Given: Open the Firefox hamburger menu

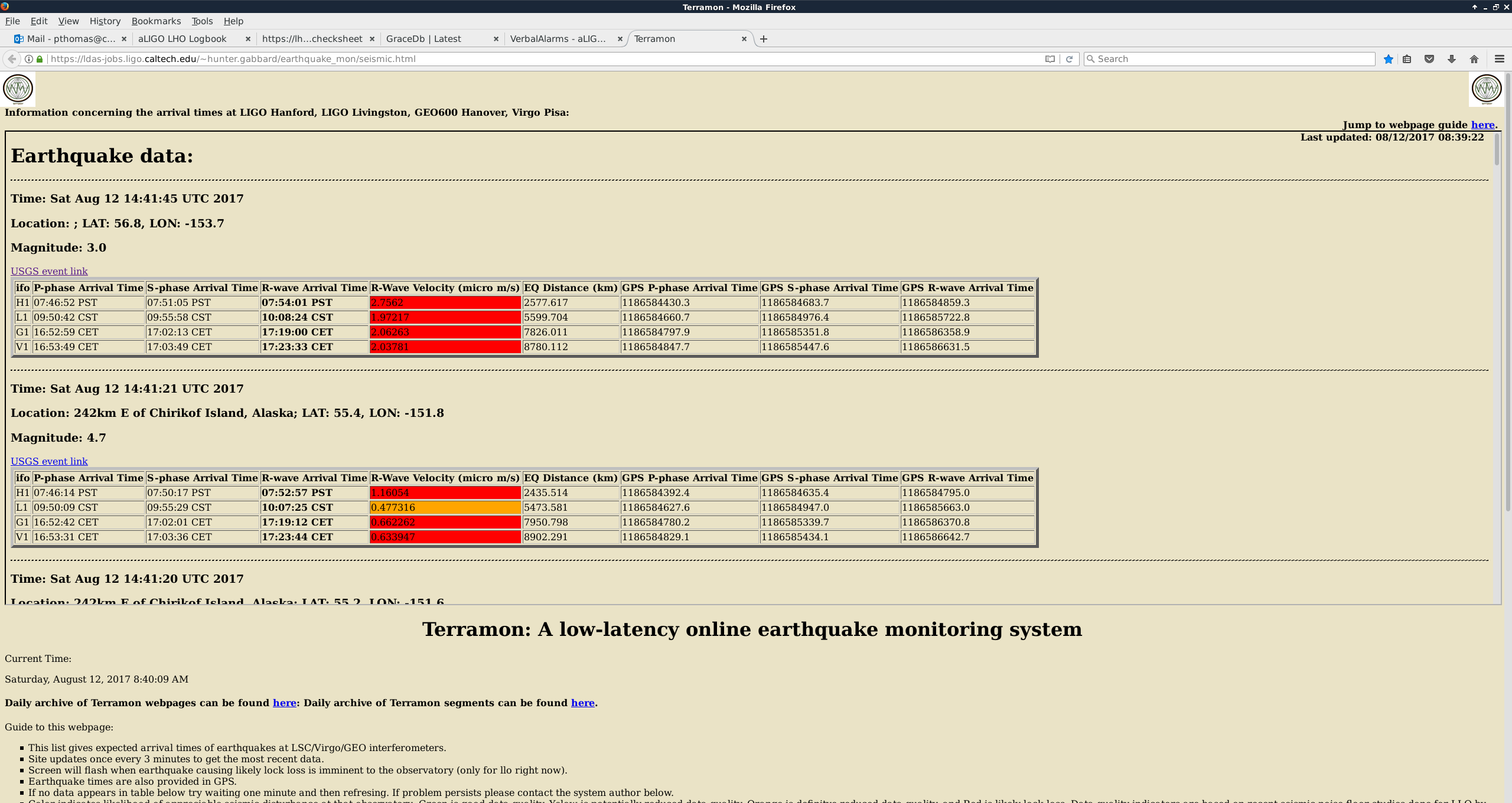Looking at the screenshot, I should point(1499,59).
